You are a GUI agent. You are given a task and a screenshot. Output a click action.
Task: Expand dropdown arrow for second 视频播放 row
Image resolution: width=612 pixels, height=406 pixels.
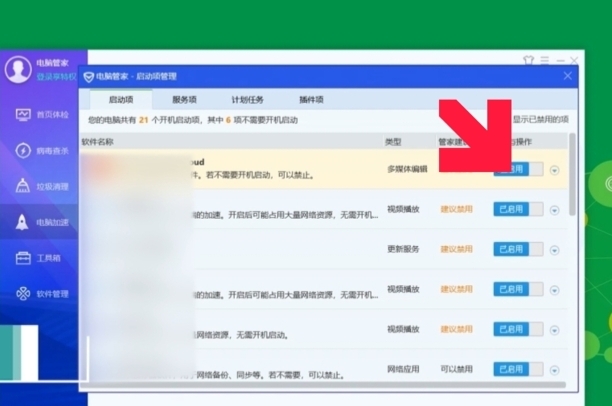click(554, 290)
